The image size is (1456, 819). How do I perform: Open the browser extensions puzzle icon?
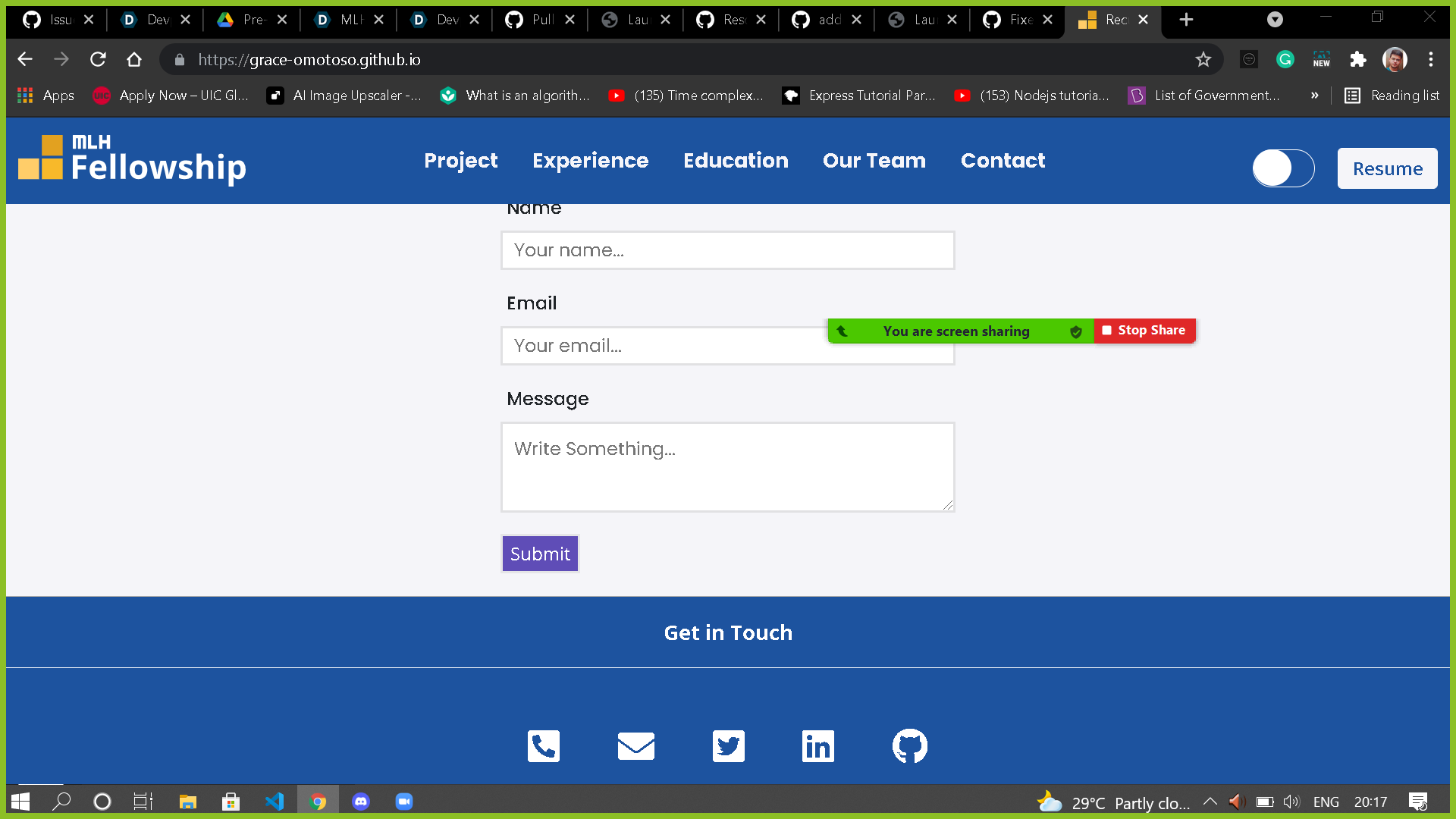(x=1357, y=59)
